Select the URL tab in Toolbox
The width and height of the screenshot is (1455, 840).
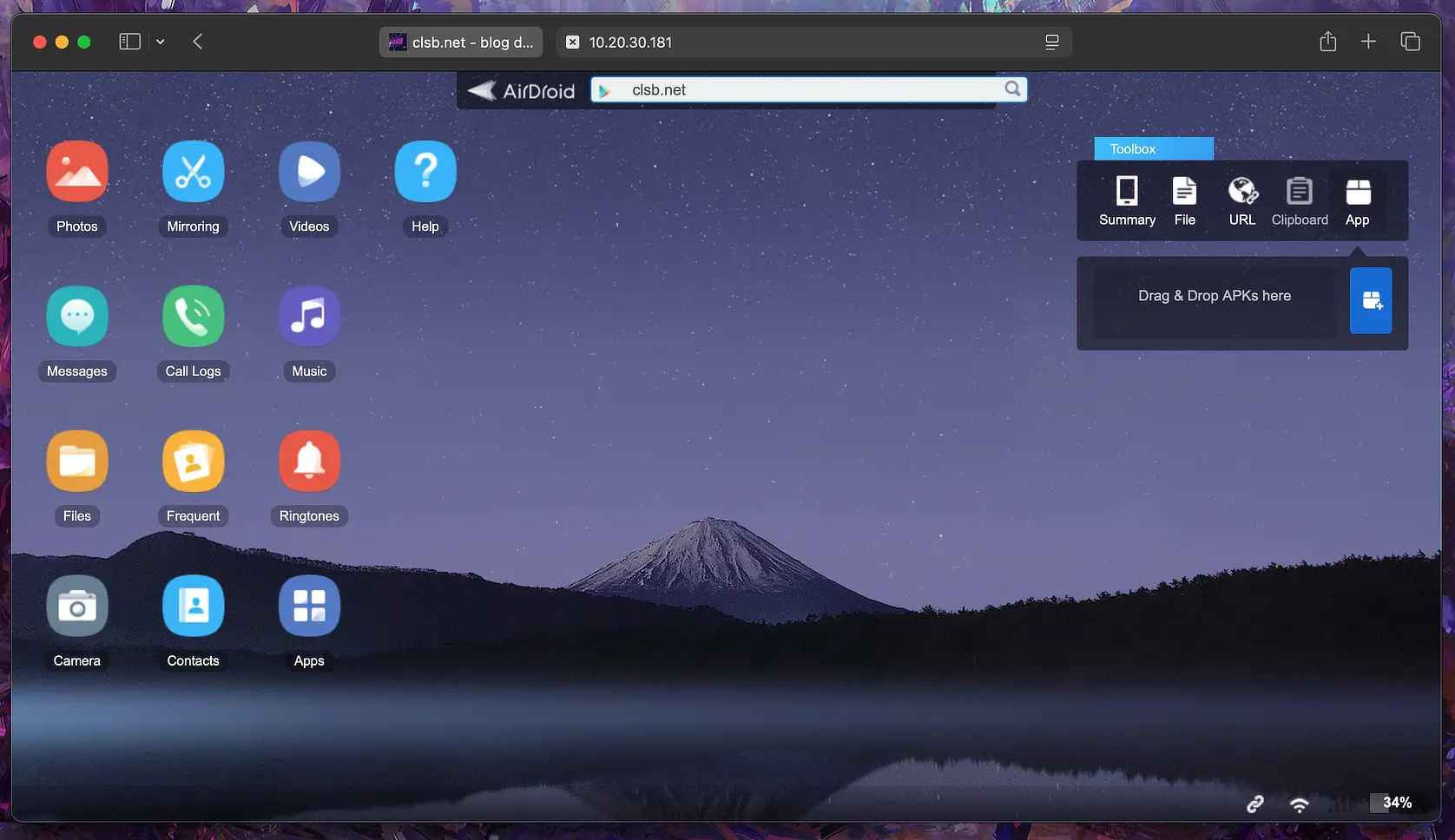tap(1242, 201)
